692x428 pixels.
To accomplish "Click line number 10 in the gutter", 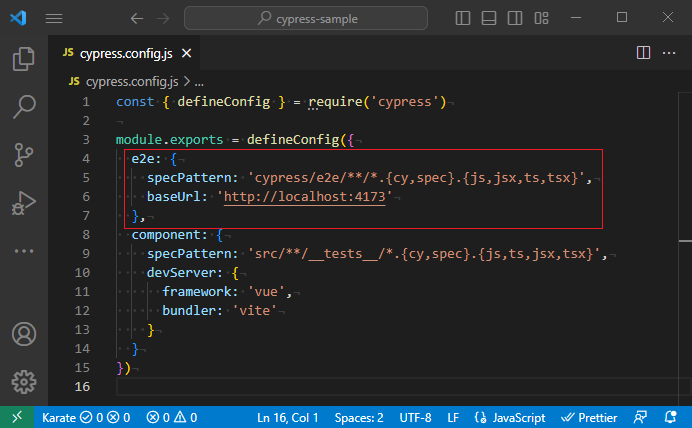I will (82, 272).
